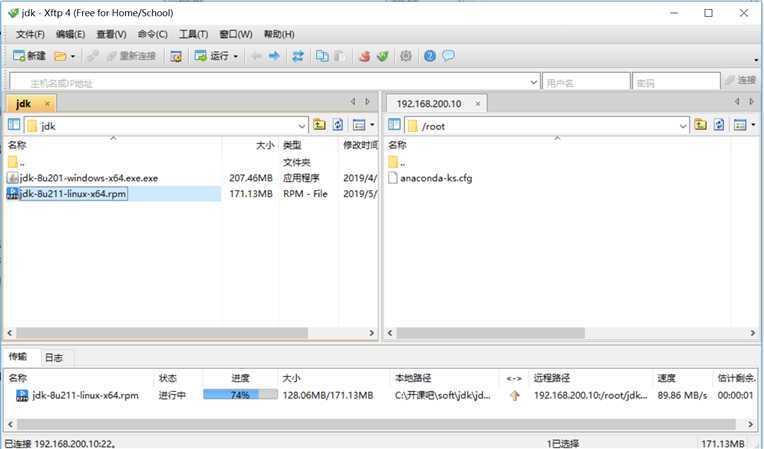
Task: Close the 192.168.200.10 tab
Action: tap(478, 104)
